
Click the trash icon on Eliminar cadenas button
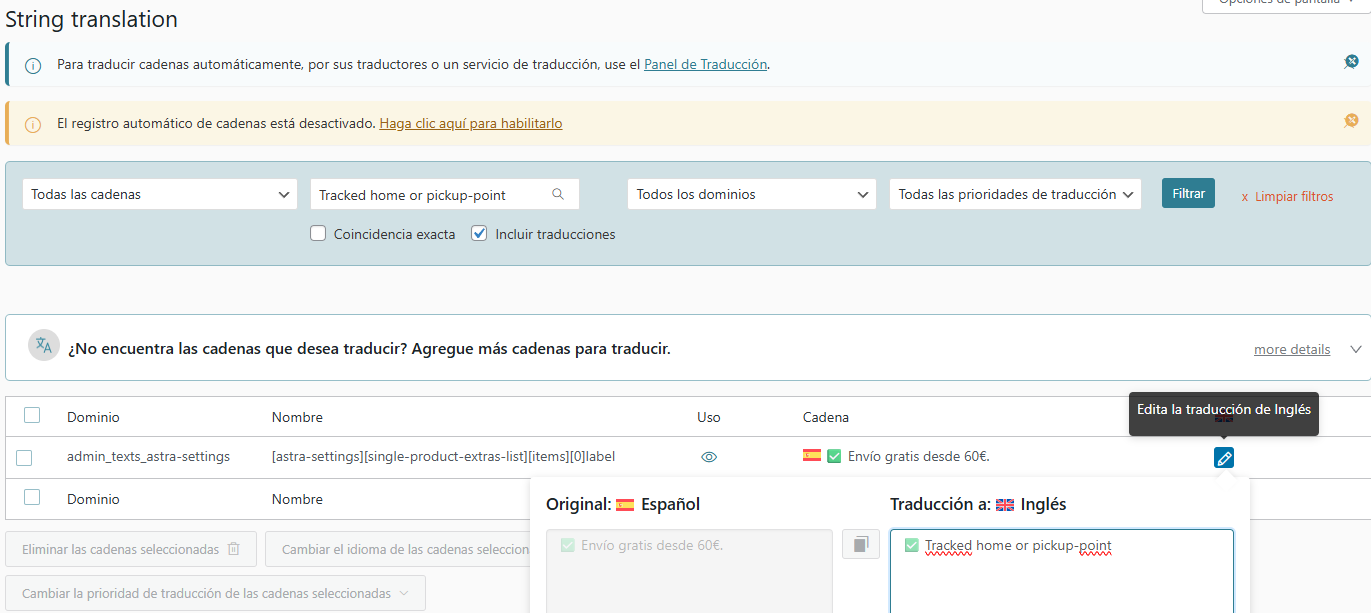click(x=234, y=549)
